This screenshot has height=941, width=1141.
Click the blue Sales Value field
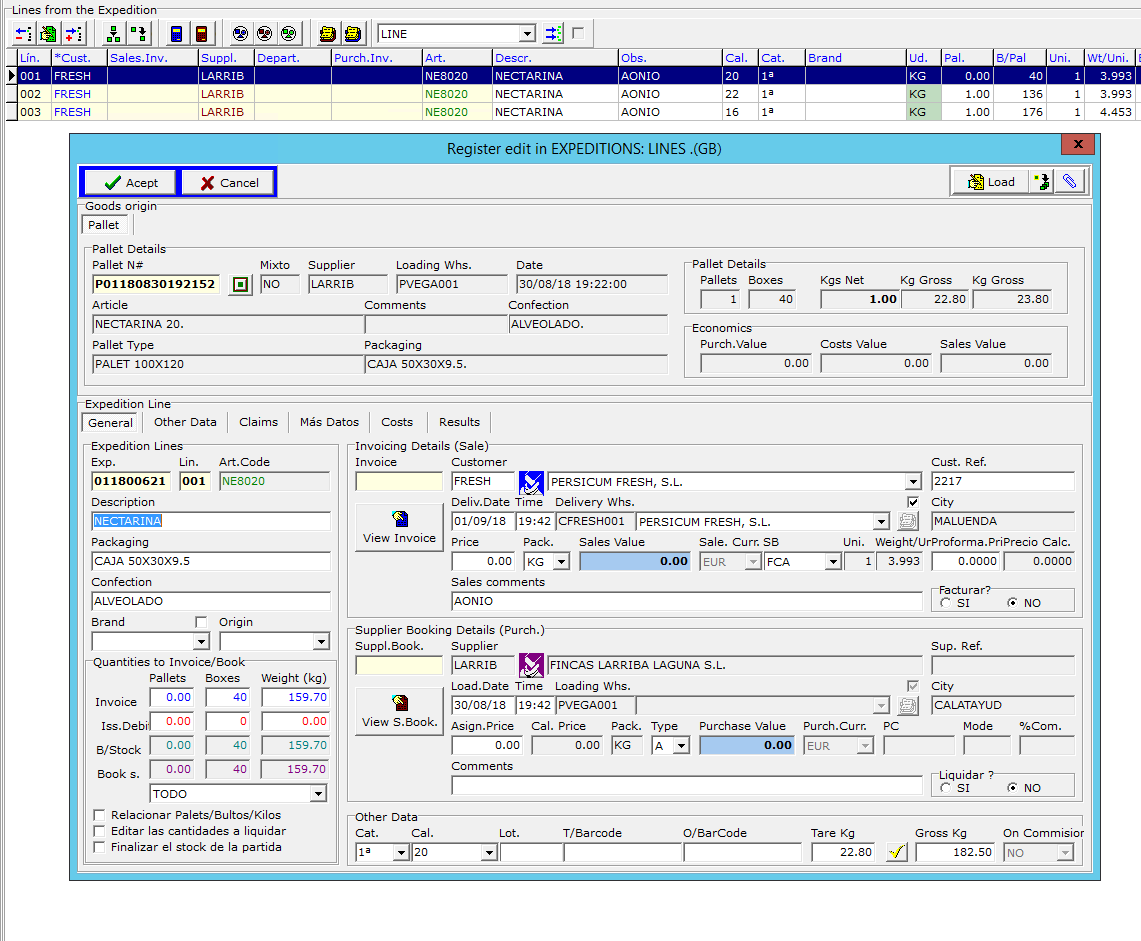pyautogui.click(x=635, y=561)
